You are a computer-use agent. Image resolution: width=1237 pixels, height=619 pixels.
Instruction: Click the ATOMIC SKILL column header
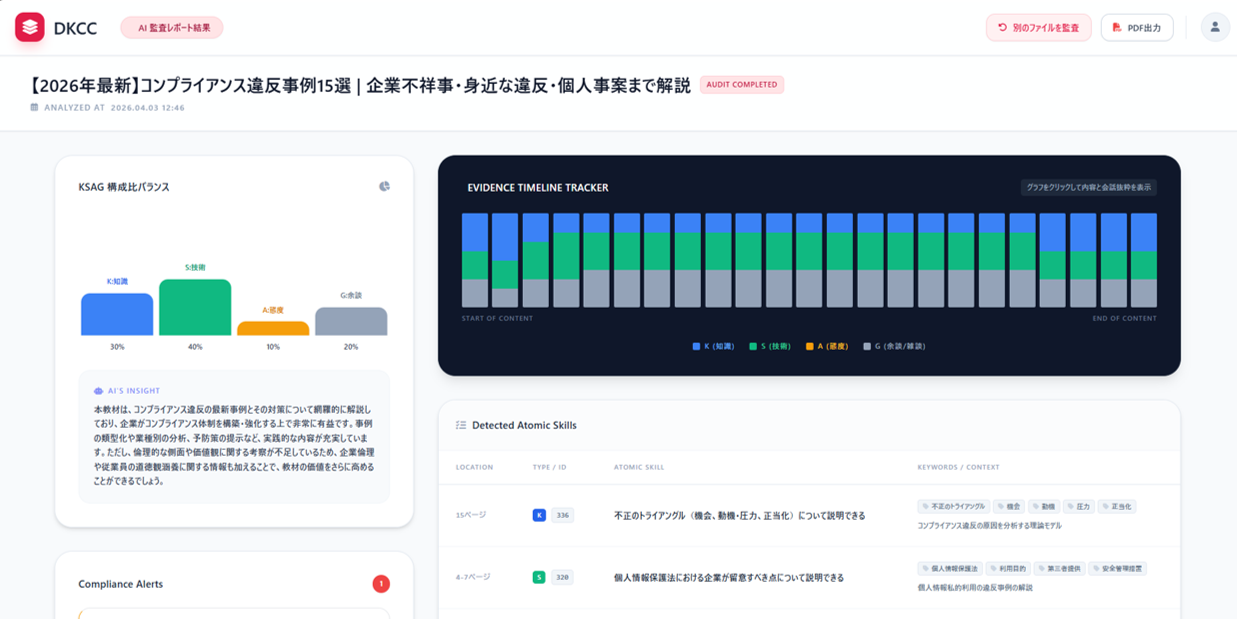[639, 467]
